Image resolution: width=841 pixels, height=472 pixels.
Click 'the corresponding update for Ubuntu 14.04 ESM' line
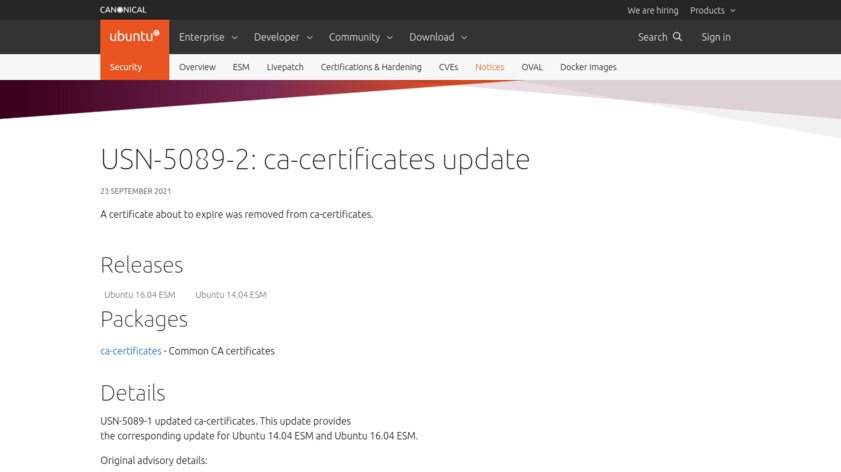tap(259, 436)
